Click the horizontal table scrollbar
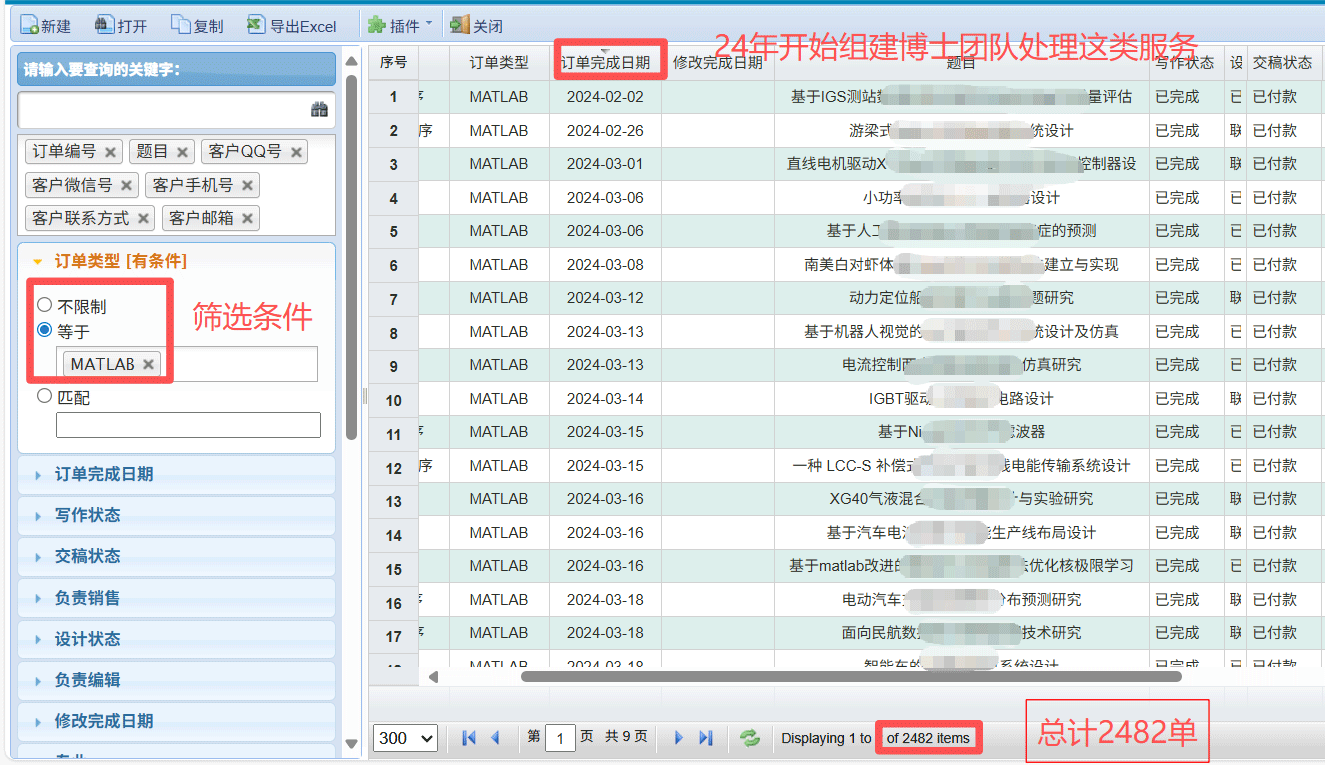 pos(850,677)
